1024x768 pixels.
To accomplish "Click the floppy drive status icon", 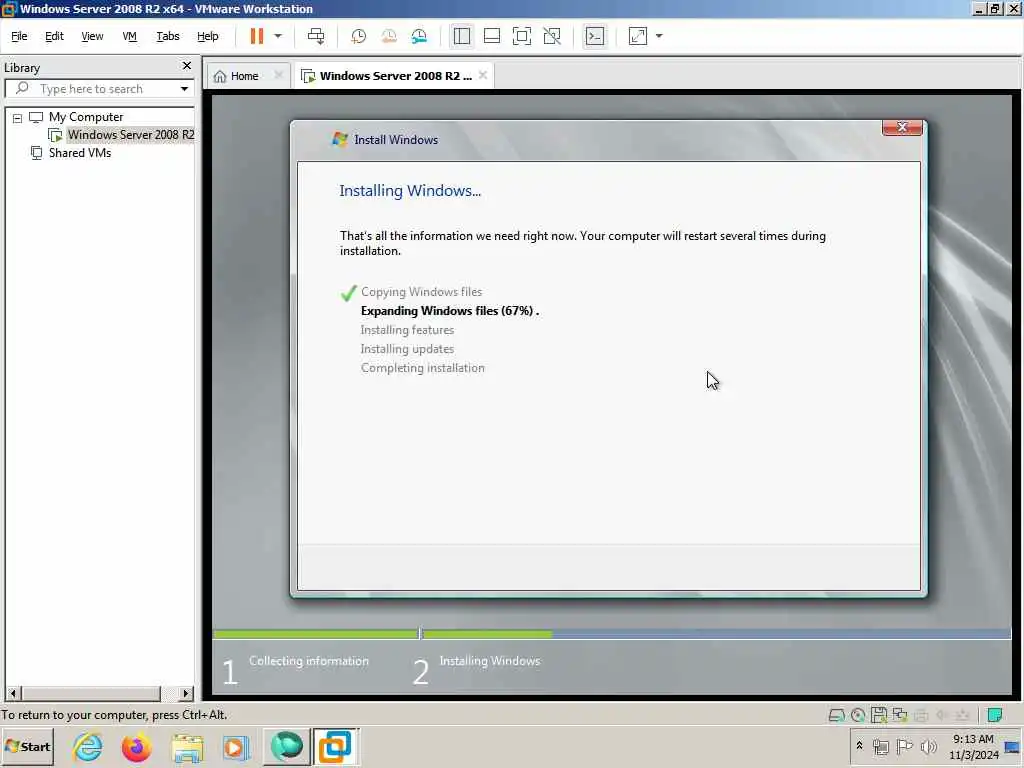I will click(878, 715).
